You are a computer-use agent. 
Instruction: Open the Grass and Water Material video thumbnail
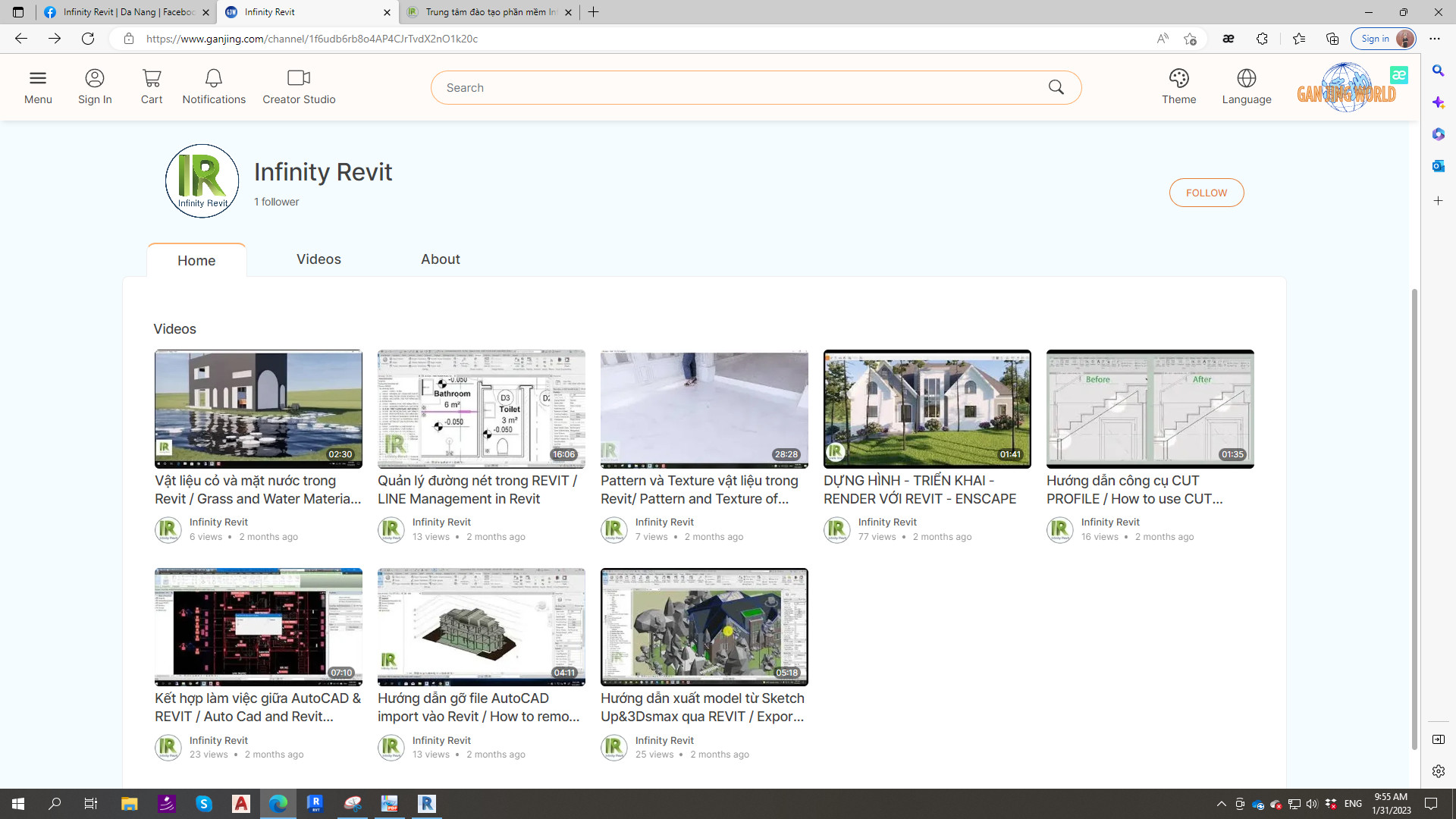pyautogui.click(x=258, y=409)
